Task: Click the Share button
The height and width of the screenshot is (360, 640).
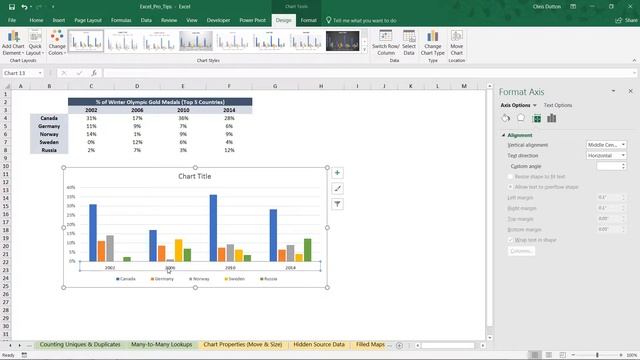Action: pyautogui.click(x=627, y=20)
